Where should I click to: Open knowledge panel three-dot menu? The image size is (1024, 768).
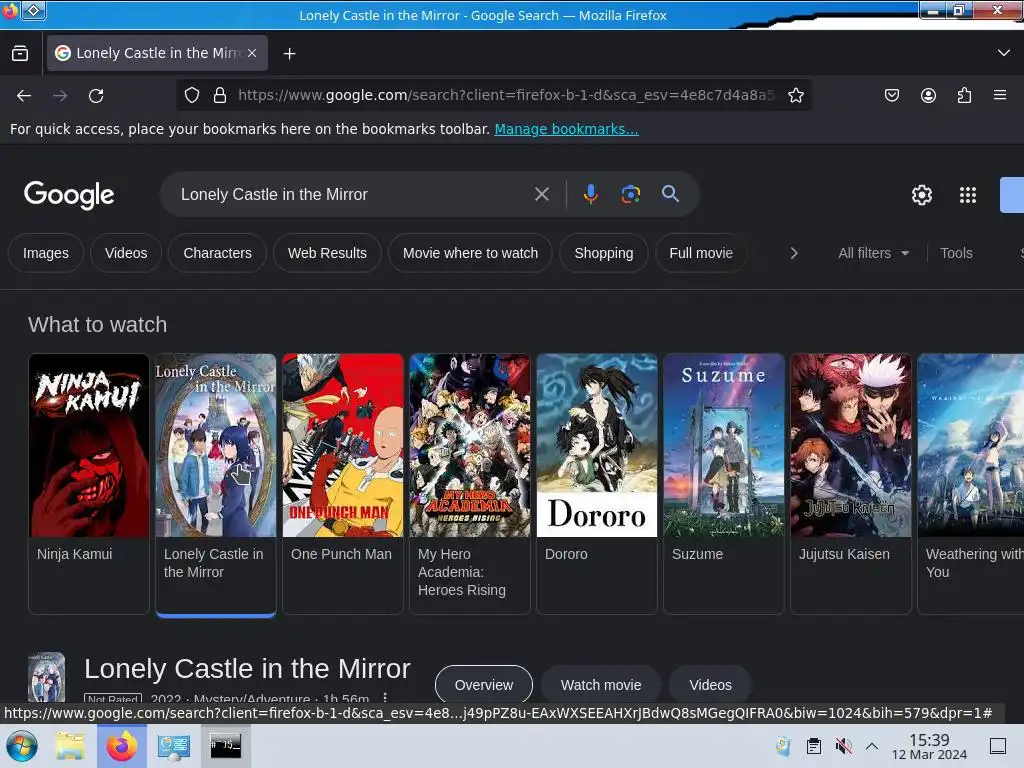click(x=385, y=697)
